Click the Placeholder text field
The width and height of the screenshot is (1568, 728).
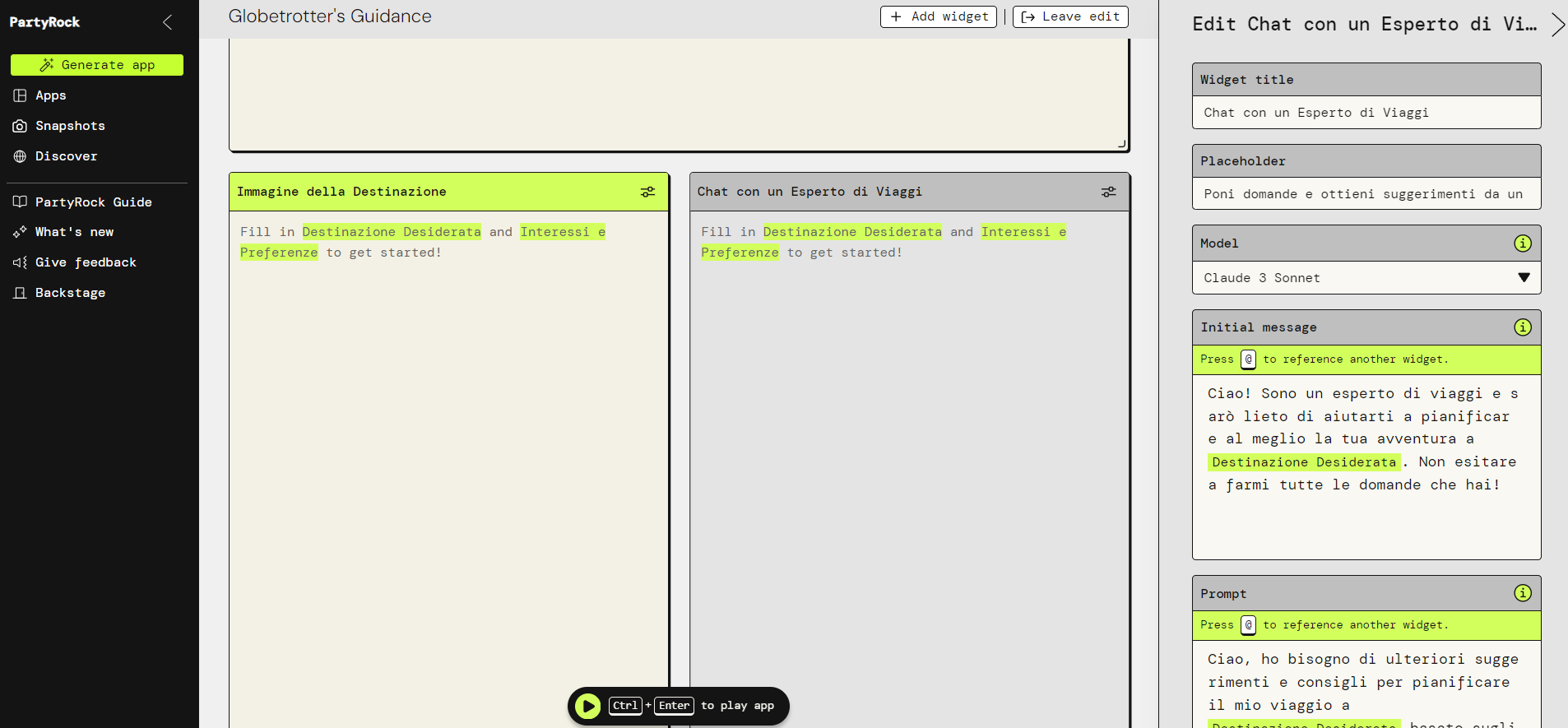[x=1366, y=194]
